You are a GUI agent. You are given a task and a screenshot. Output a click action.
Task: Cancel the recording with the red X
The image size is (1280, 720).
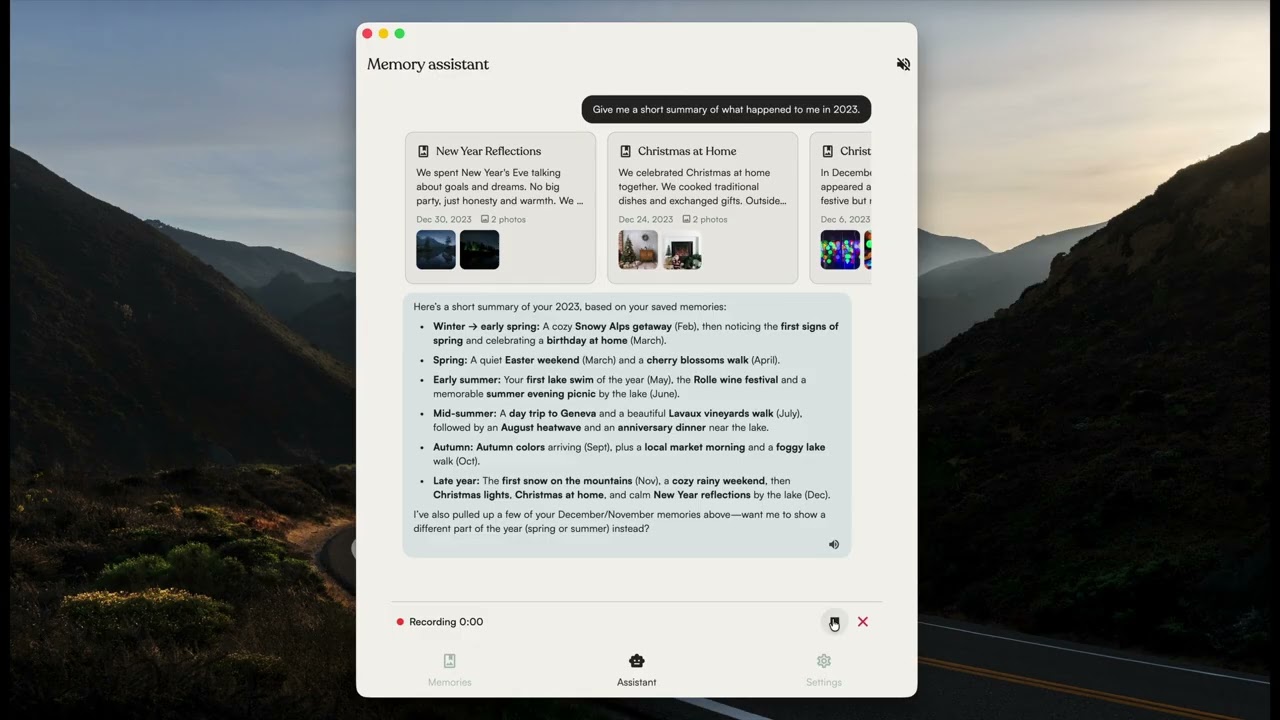pos(863,622)
